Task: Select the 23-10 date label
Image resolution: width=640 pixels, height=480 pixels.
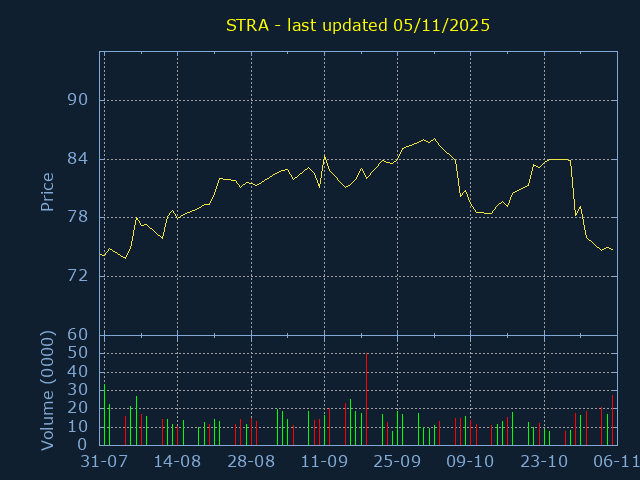Action: [543, 461]
